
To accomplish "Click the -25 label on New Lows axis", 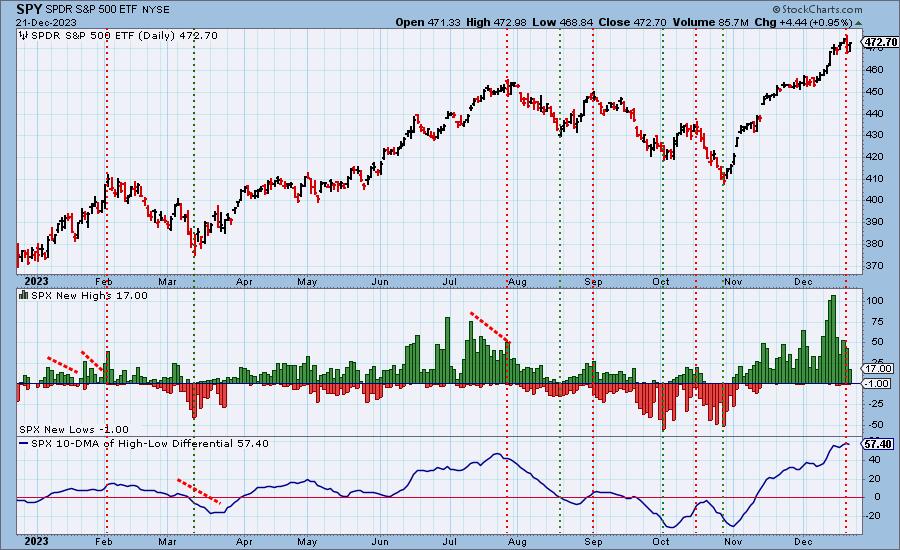I will pyautogui.click(x=875, y=404).
